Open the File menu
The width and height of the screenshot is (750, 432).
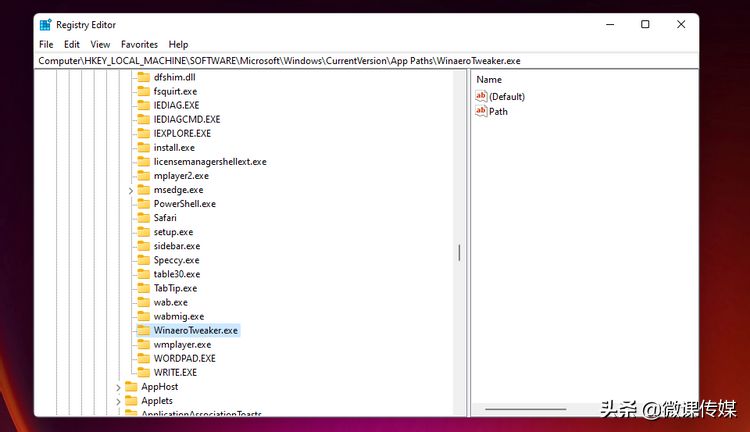(46, 44)
